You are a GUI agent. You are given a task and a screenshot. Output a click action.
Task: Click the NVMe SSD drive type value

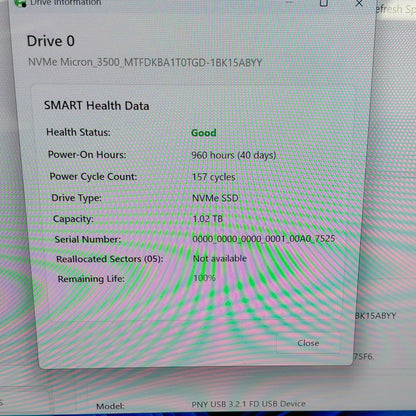215,198
